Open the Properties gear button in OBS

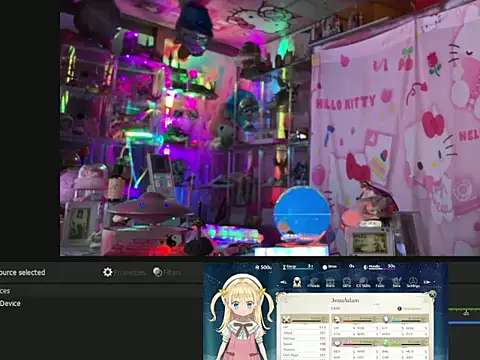tap(124, 272)
